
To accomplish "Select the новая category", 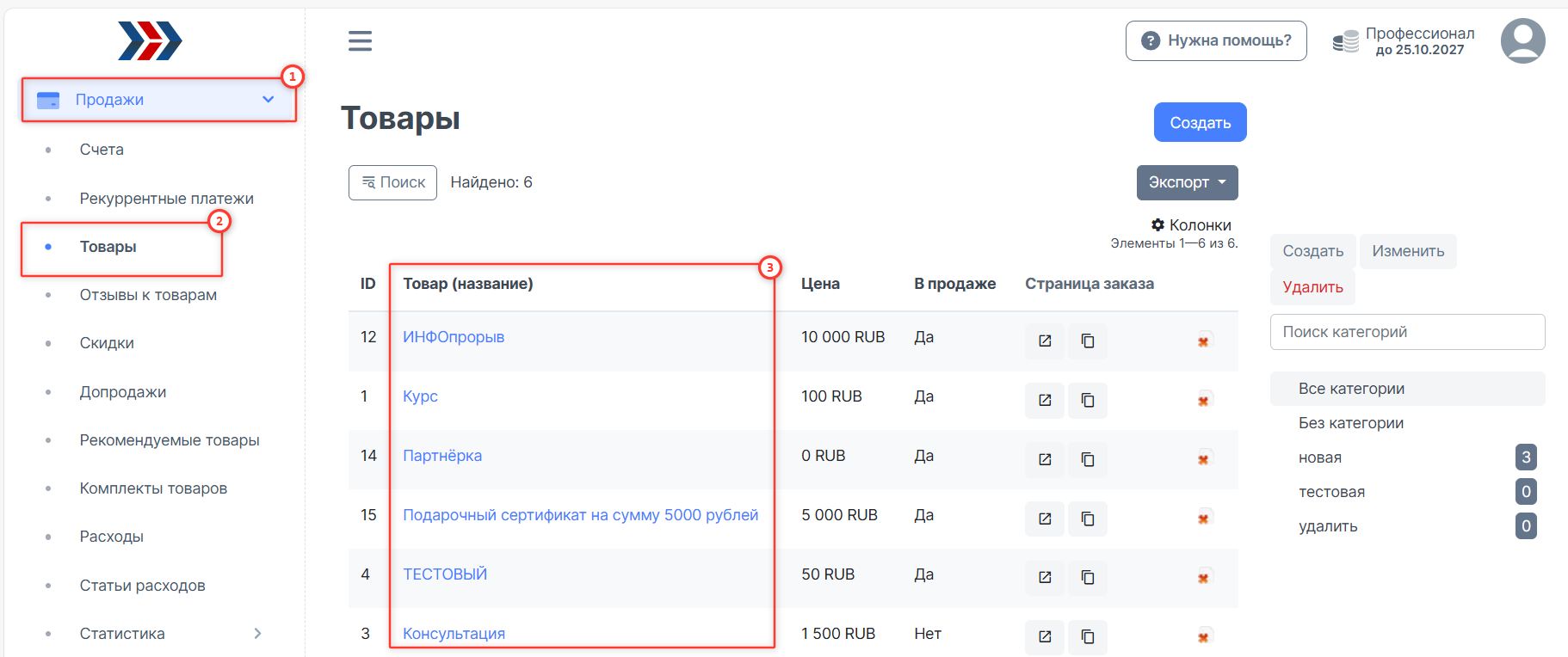I will click(1319, 457).
